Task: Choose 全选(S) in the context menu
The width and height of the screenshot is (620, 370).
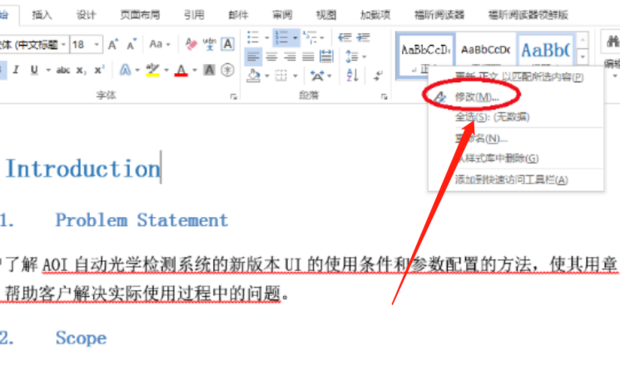Action: pyautogui.click(x=516, y=117)
